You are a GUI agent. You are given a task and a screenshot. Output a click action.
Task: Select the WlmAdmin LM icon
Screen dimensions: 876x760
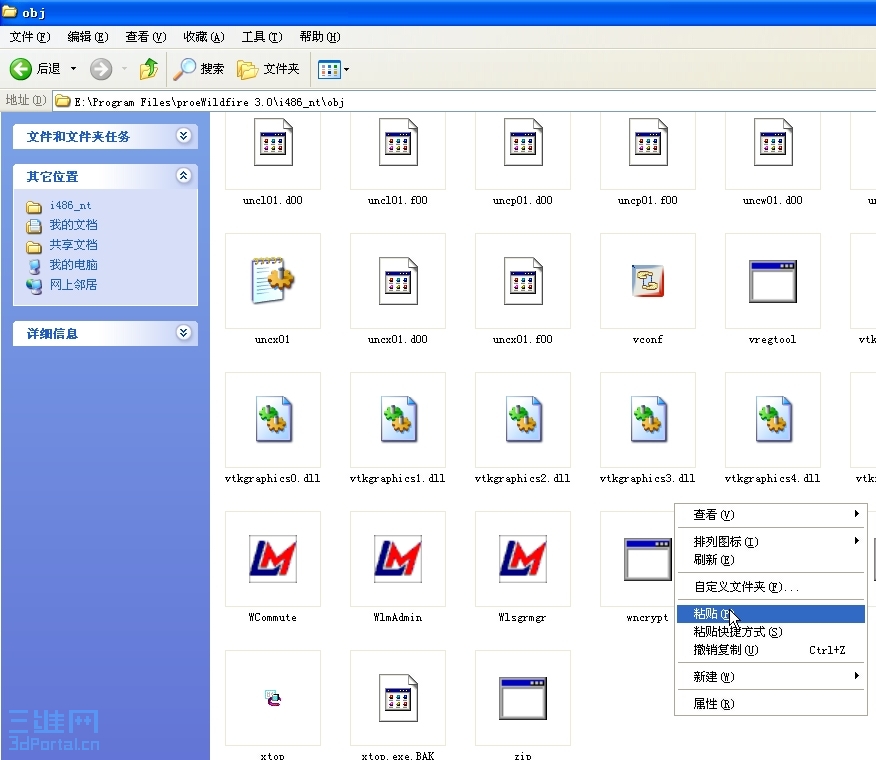point(398,559)
